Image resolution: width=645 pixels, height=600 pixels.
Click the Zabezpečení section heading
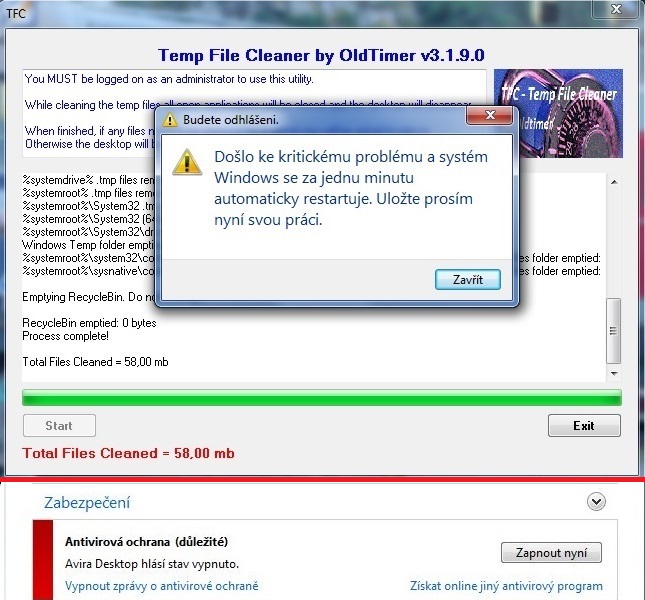[x=87, y=503]
